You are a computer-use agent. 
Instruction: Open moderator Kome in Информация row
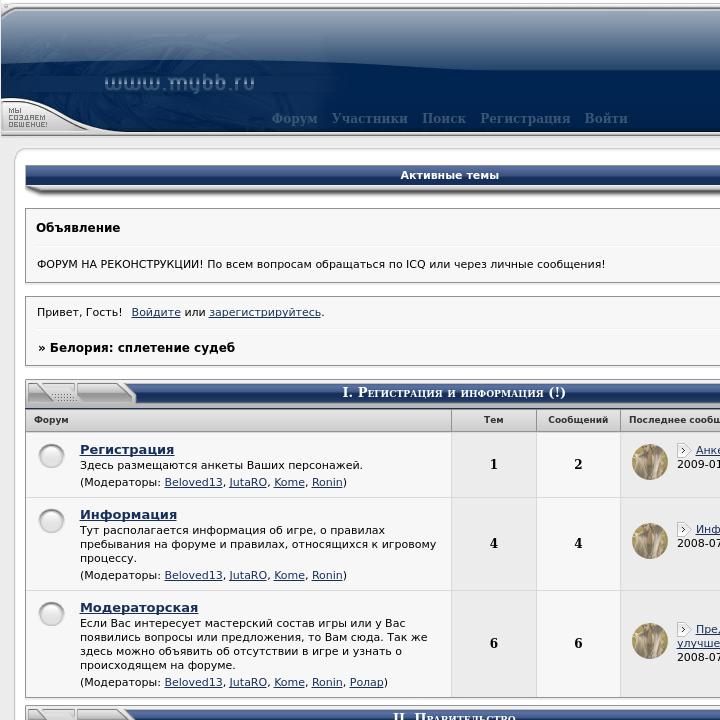(289, 575)
